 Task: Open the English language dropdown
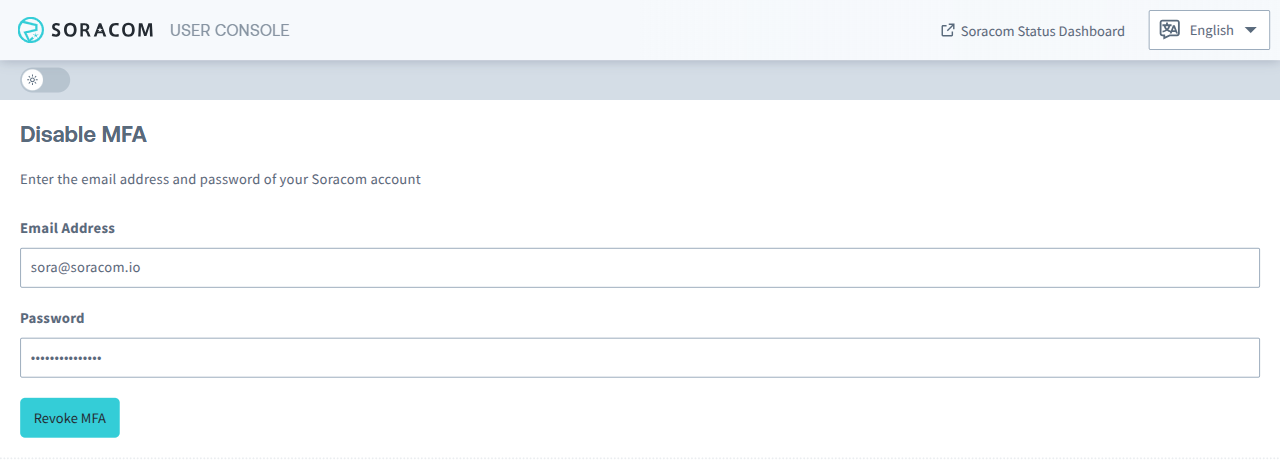1211,30
